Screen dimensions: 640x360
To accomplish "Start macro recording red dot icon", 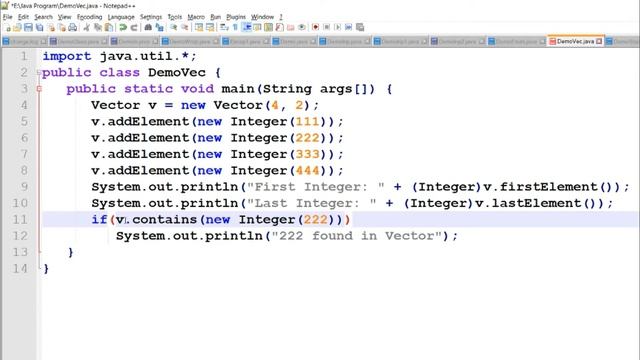I will point(316,27).
